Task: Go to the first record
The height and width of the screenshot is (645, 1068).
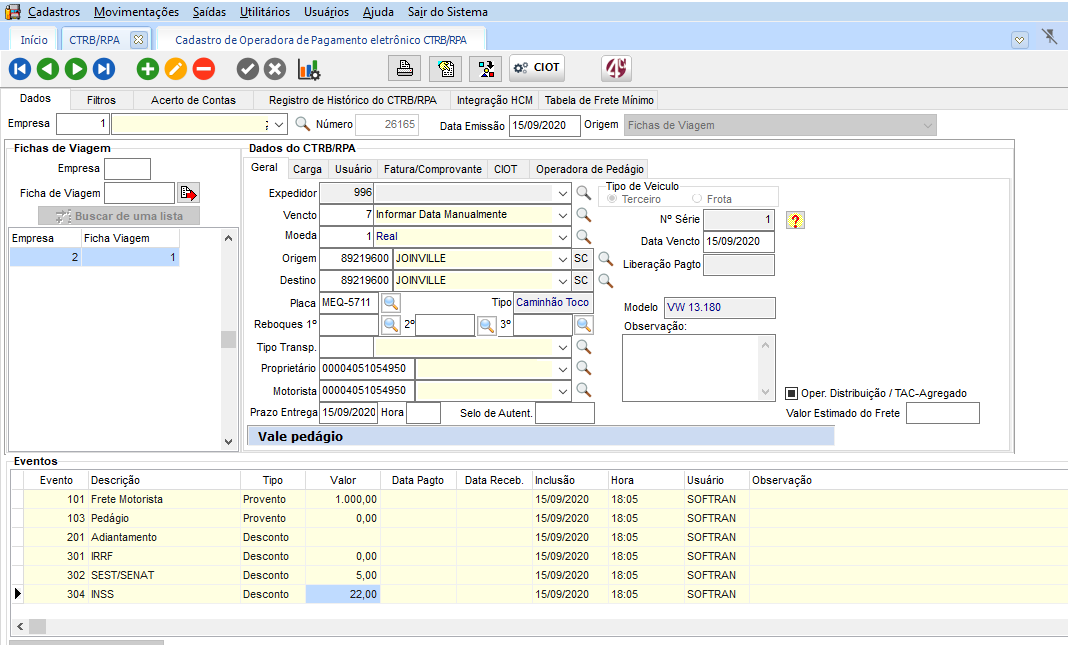Action: point(20,69)
